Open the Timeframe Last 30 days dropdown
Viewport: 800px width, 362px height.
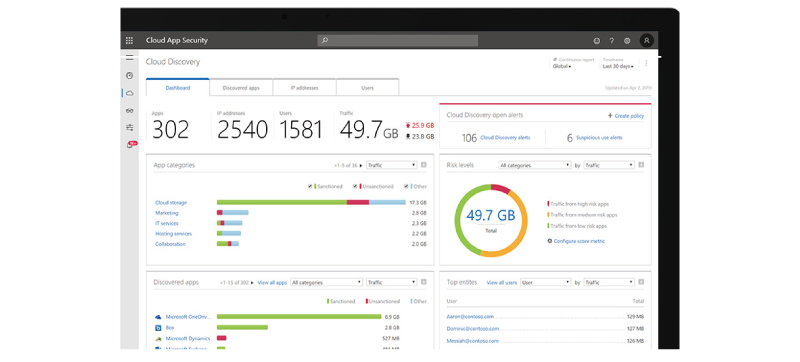tap(618, 66)
